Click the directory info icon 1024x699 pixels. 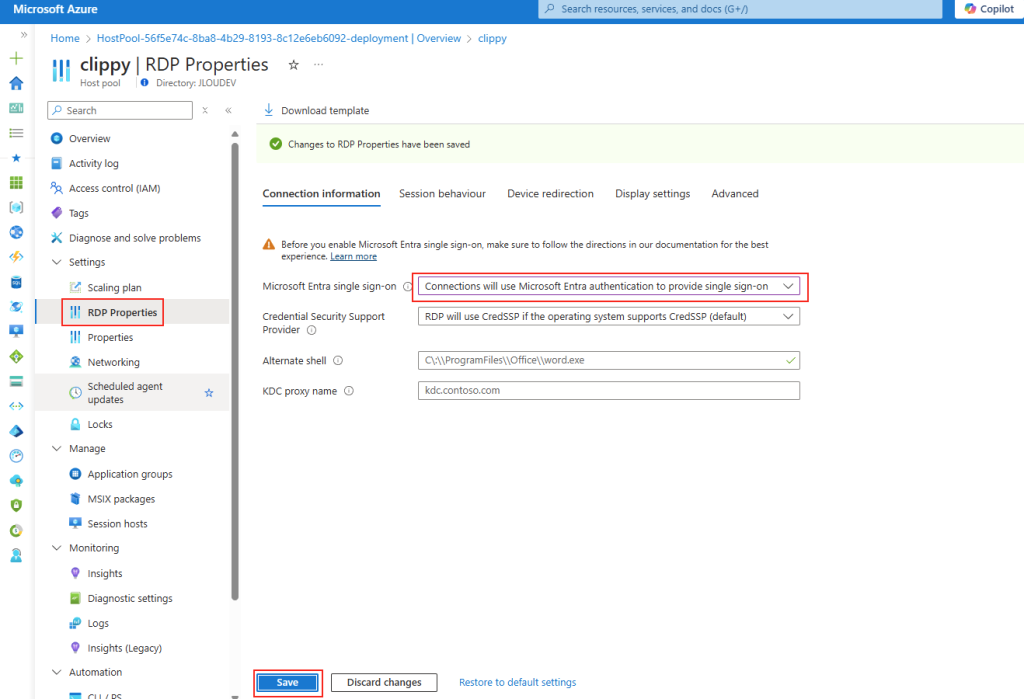click(x=144, y=83)
